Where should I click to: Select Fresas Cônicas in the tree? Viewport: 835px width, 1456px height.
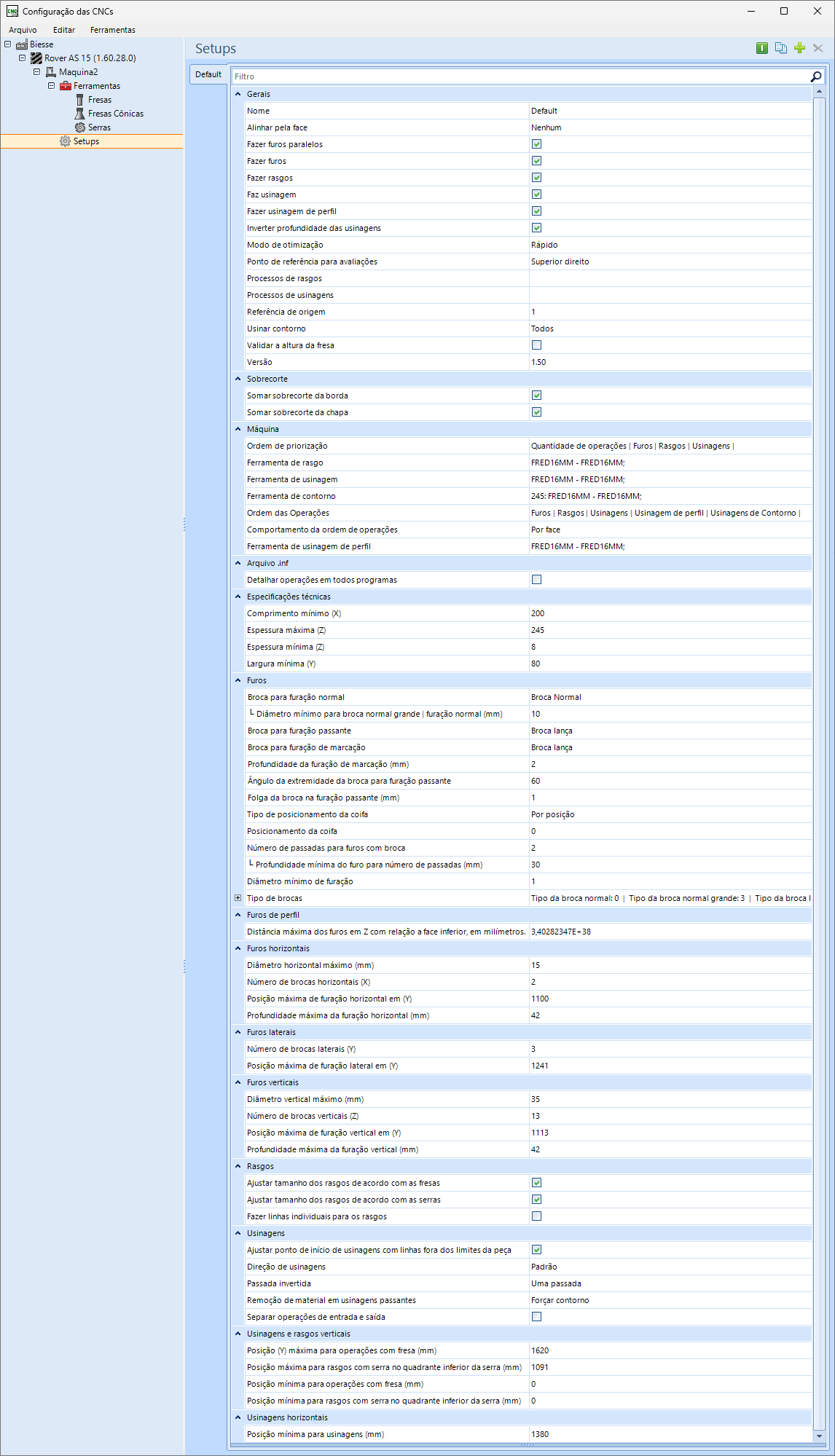[116, 114]
